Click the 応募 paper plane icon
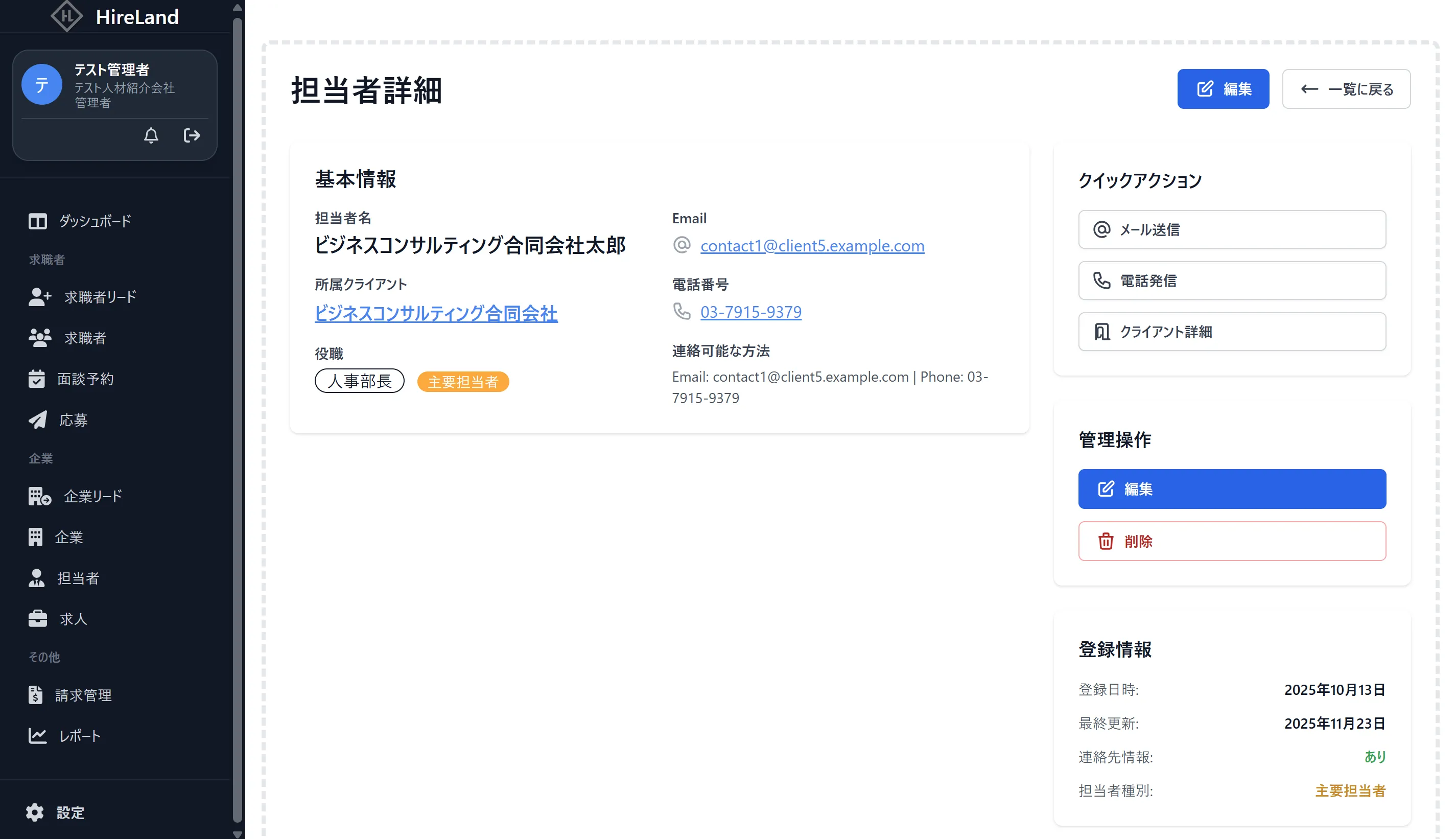 [x=37, y=420]
